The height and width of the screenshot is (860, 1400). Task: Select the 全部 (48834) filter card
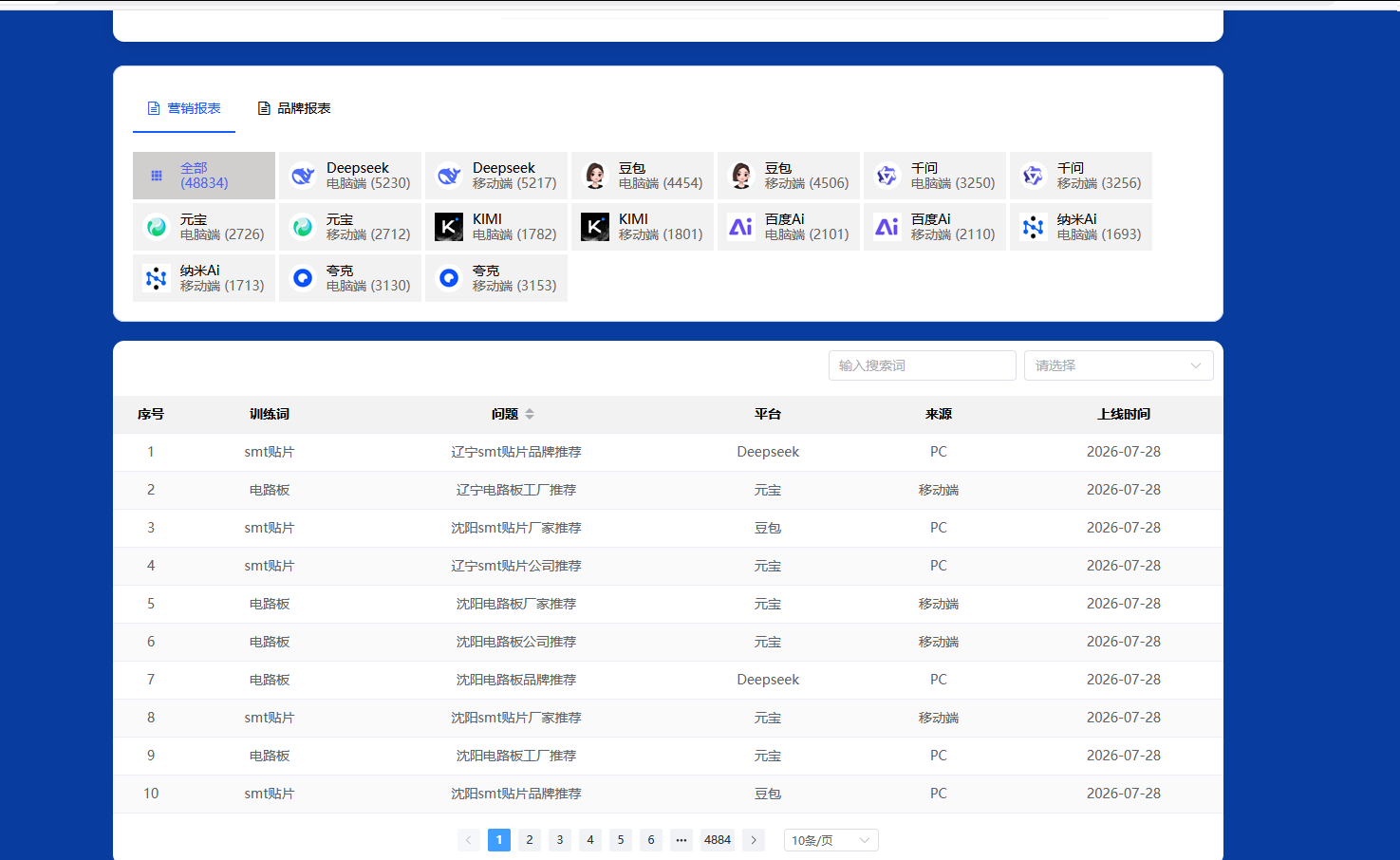point(204,176)
